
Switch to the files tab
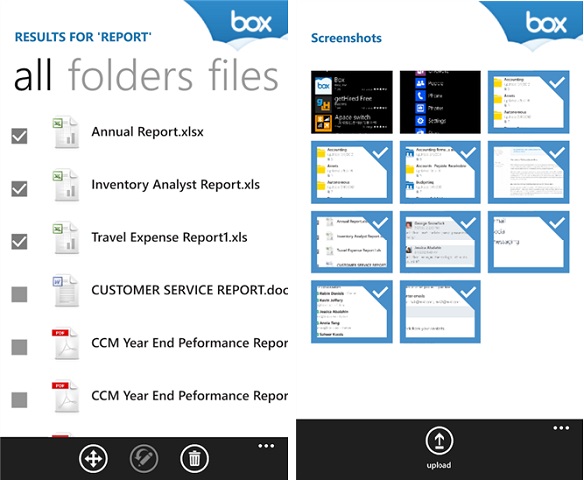pyautogui.click(x=243, y=75)
